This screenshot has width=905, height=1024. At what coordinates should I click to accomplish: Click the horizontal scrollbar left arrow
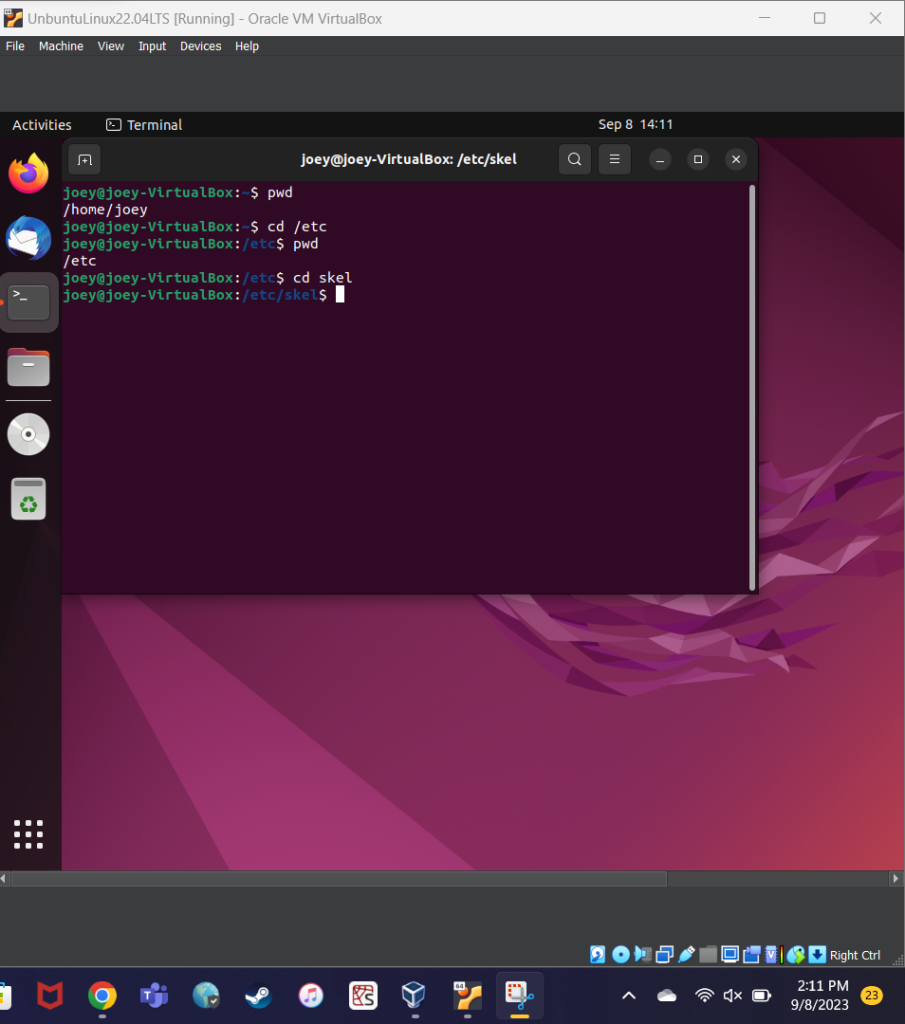tap(3, 879)
